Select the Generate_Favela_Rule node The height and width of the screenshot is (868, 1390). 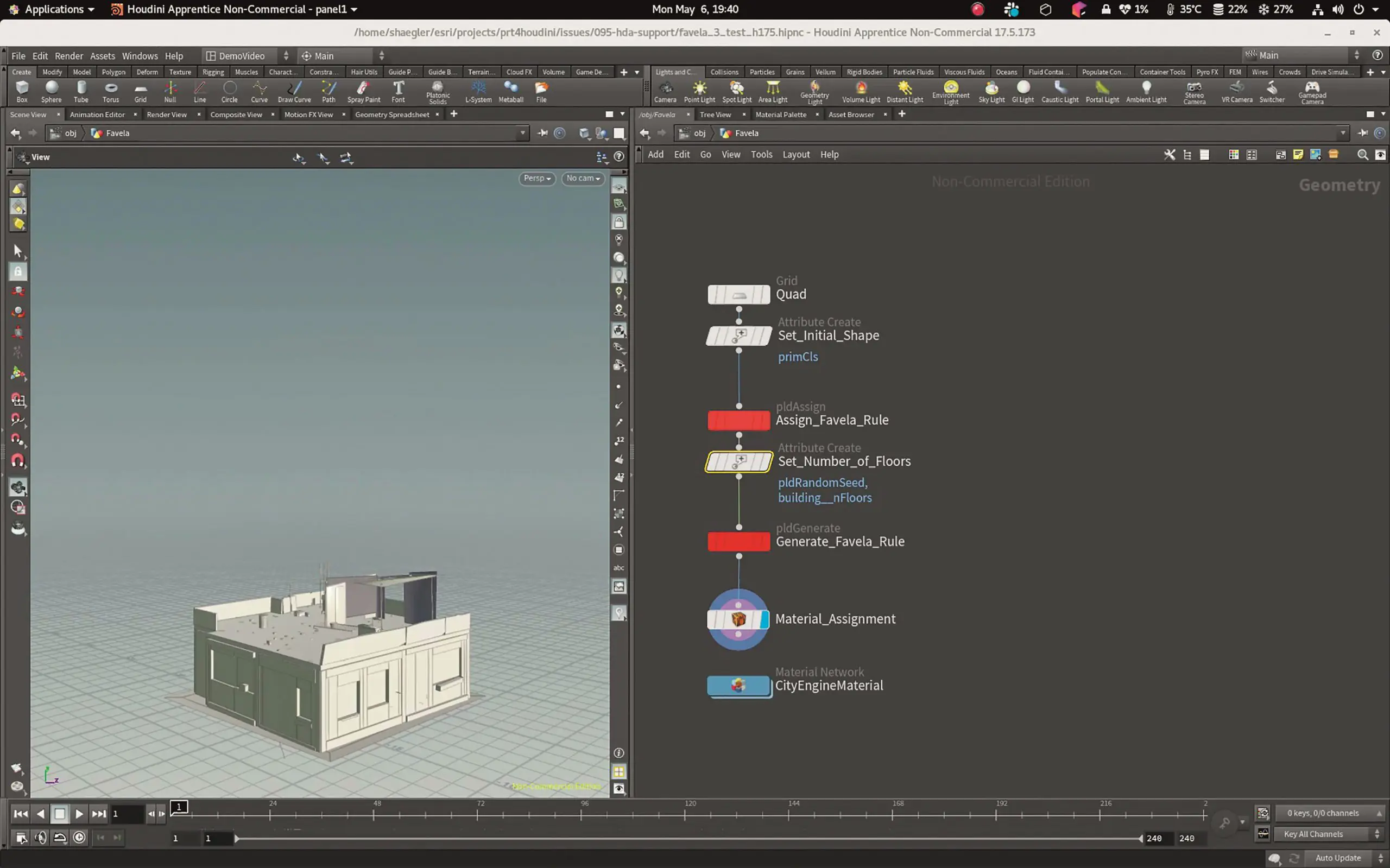(x=738, y=541)
